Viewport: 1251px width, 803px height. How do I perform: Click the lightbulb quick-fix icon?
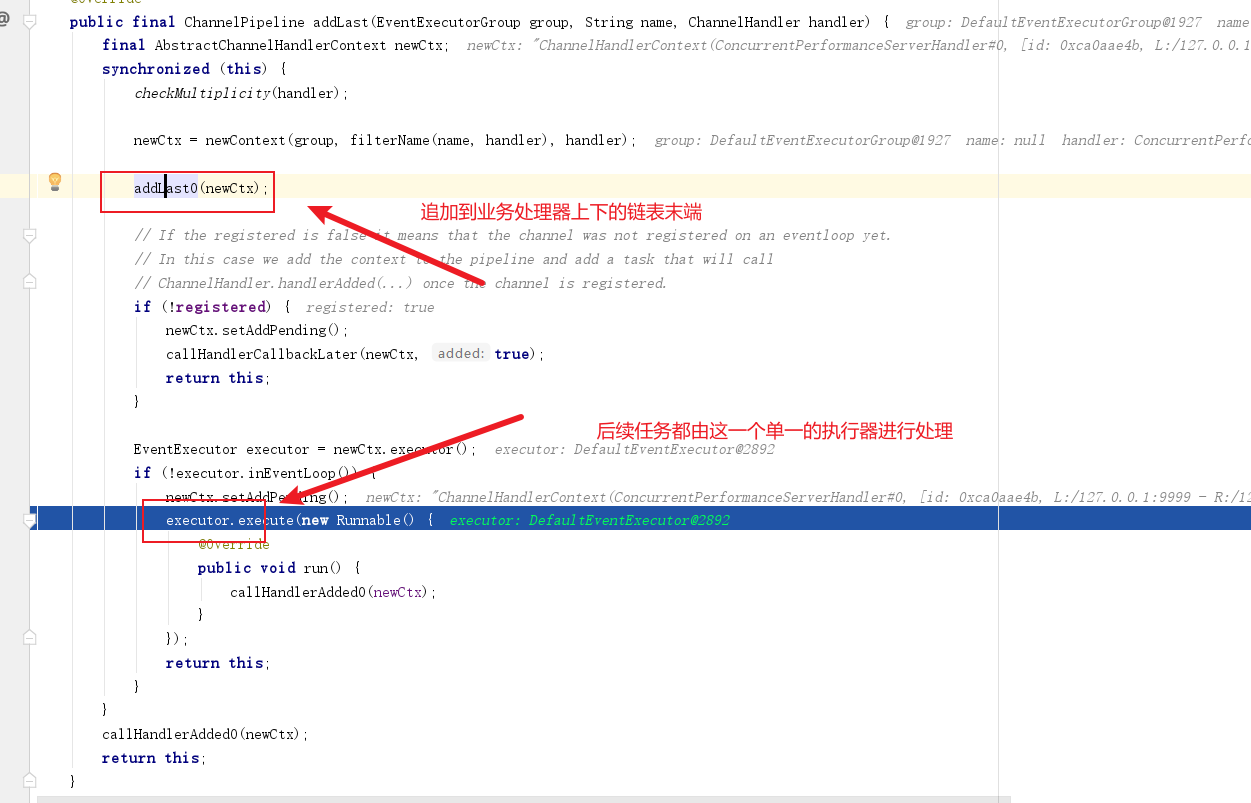click(x=55, y=181)
